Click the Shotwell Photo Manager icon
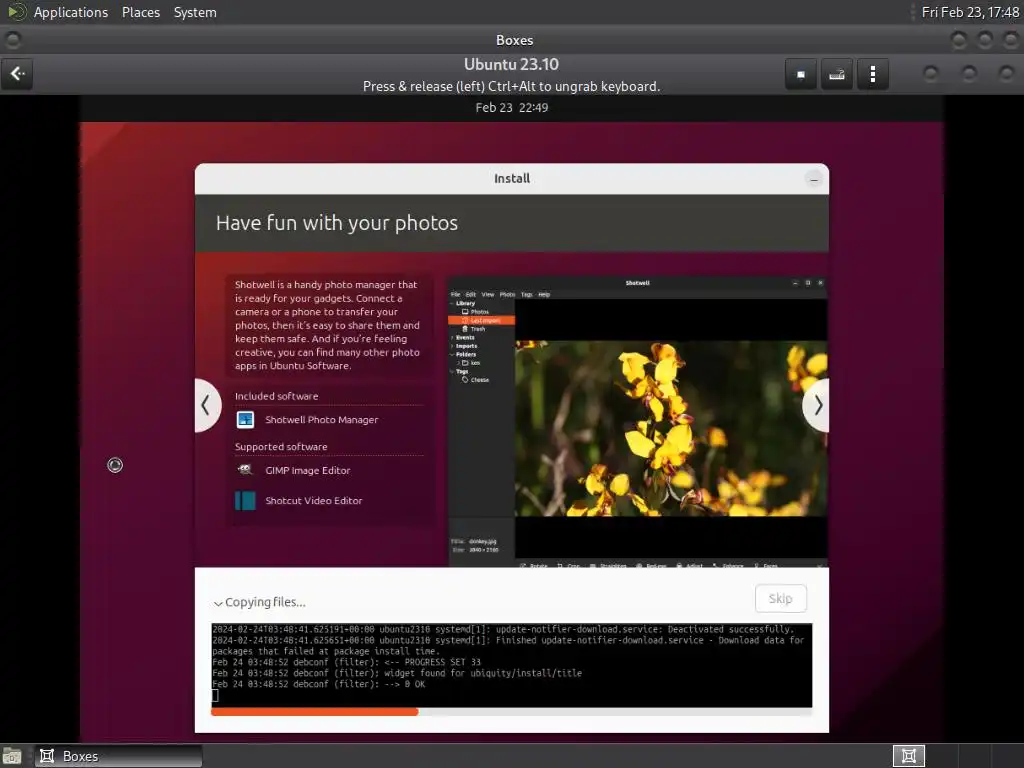Image resolution: width=1024 pixels, height=768 pixels. tap(245, 419)
